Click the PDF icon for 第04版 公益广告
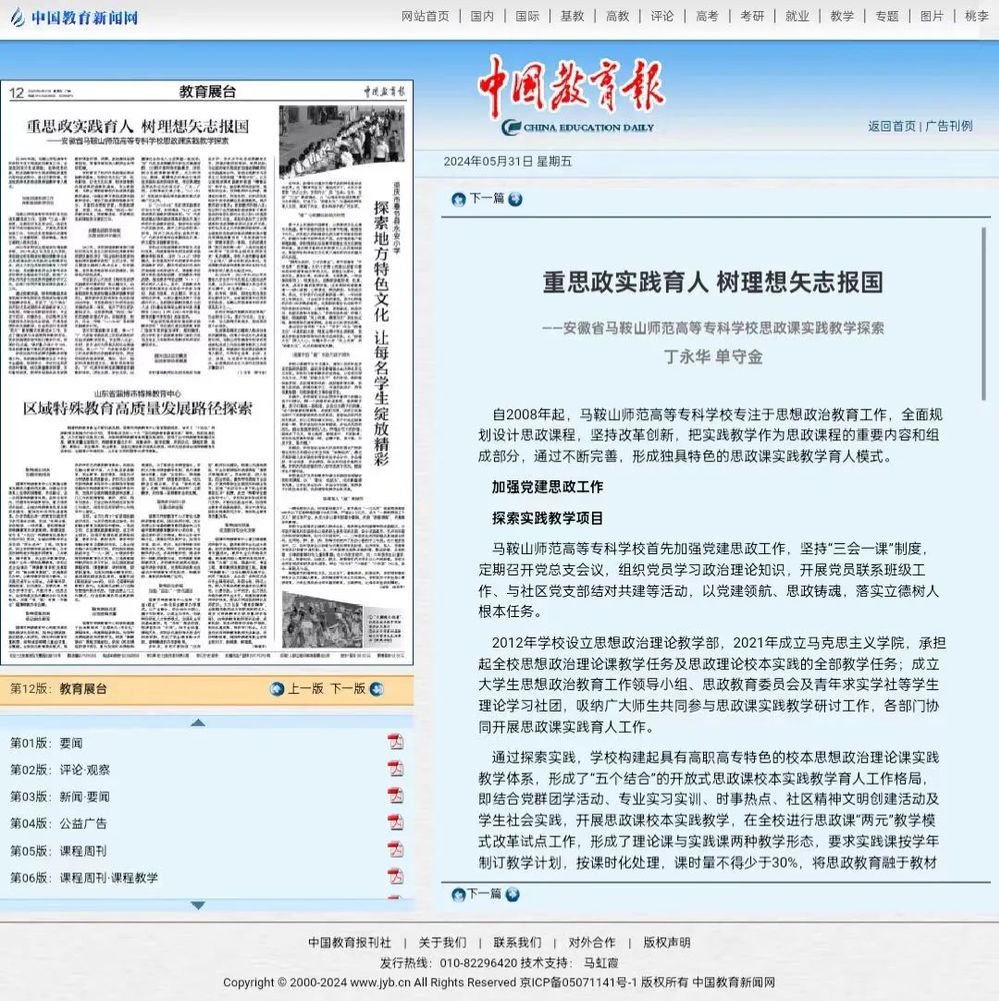Viewport: 999px width, 1001px height. coord(395,823)
